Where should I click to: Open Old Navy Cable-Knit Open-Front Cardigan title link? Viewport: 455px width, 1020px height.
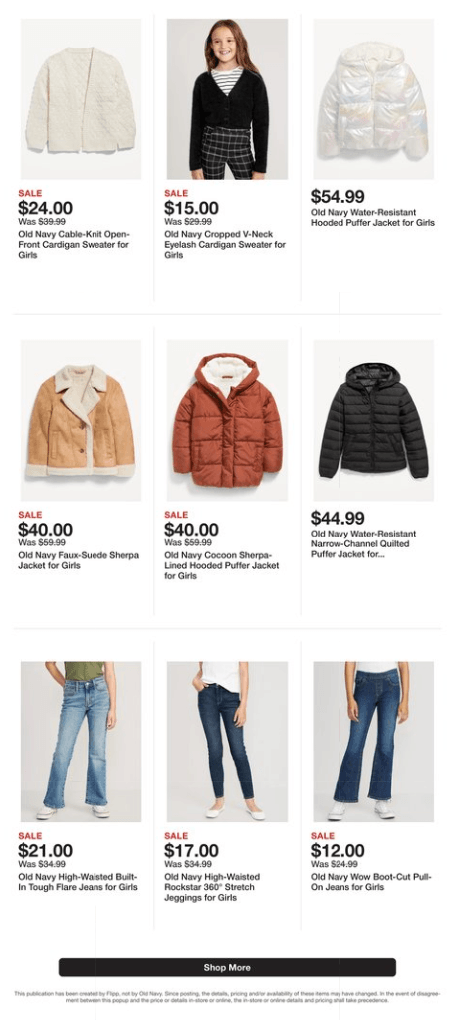[x=74, y=245]
